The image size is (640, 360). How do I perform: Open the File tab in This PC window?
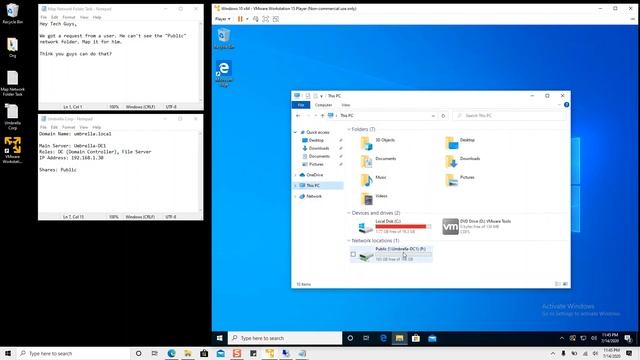tap(301, 105)
